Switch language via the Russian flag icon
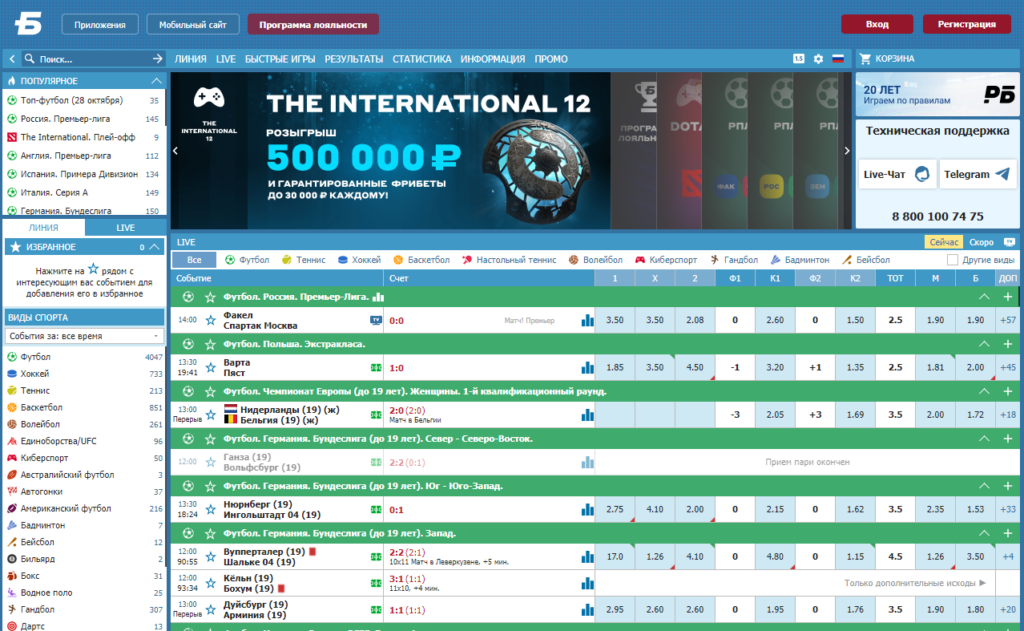1024x631 pixels. tap(838, 59)
